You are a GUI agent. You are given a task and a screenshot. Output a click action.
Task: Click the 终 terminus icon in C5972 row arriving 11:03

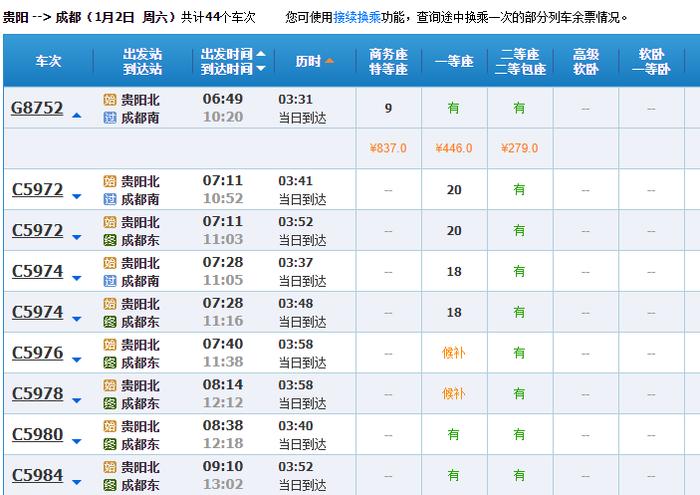click(110, 240)
